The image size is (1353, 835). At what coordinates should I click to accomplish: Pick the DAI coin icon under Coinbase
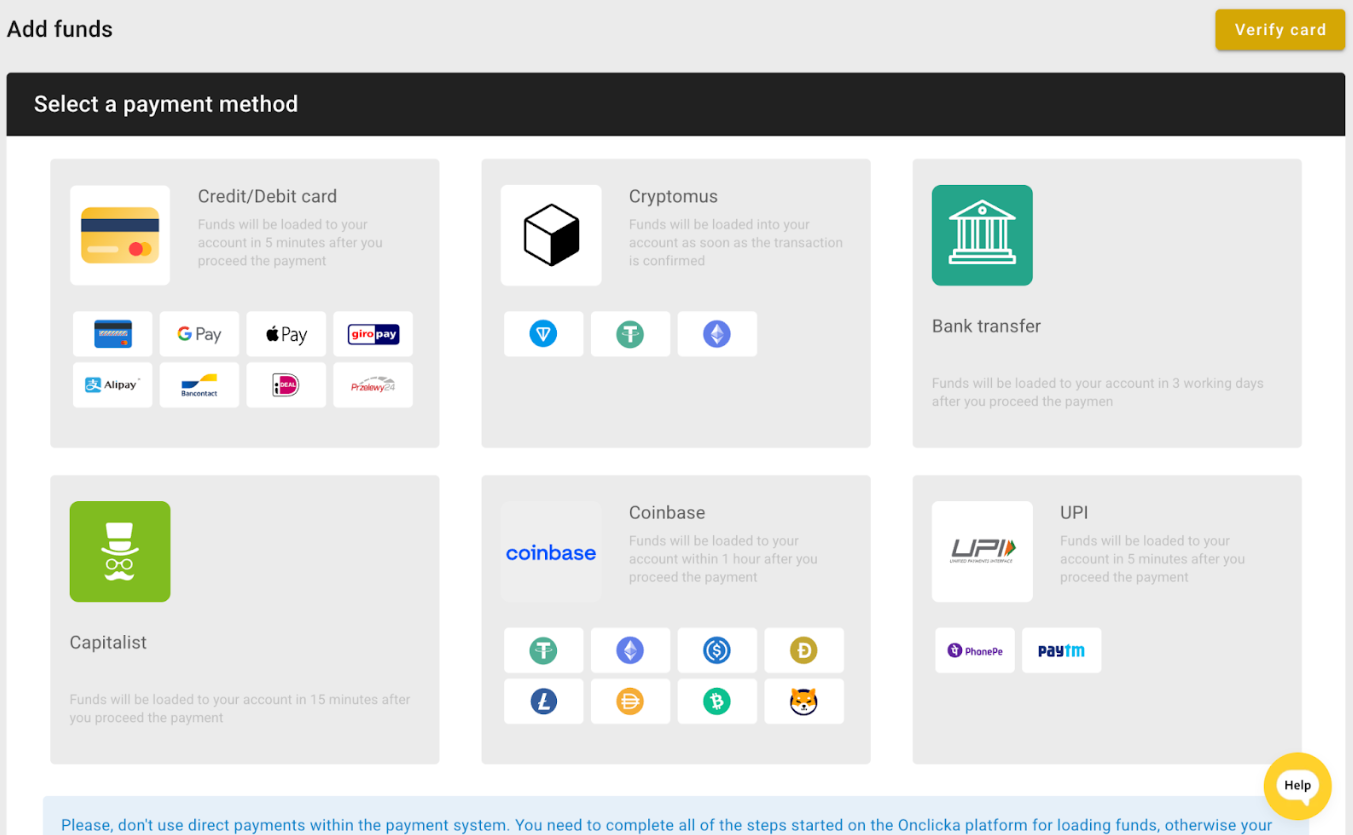(x=630, y=701)
